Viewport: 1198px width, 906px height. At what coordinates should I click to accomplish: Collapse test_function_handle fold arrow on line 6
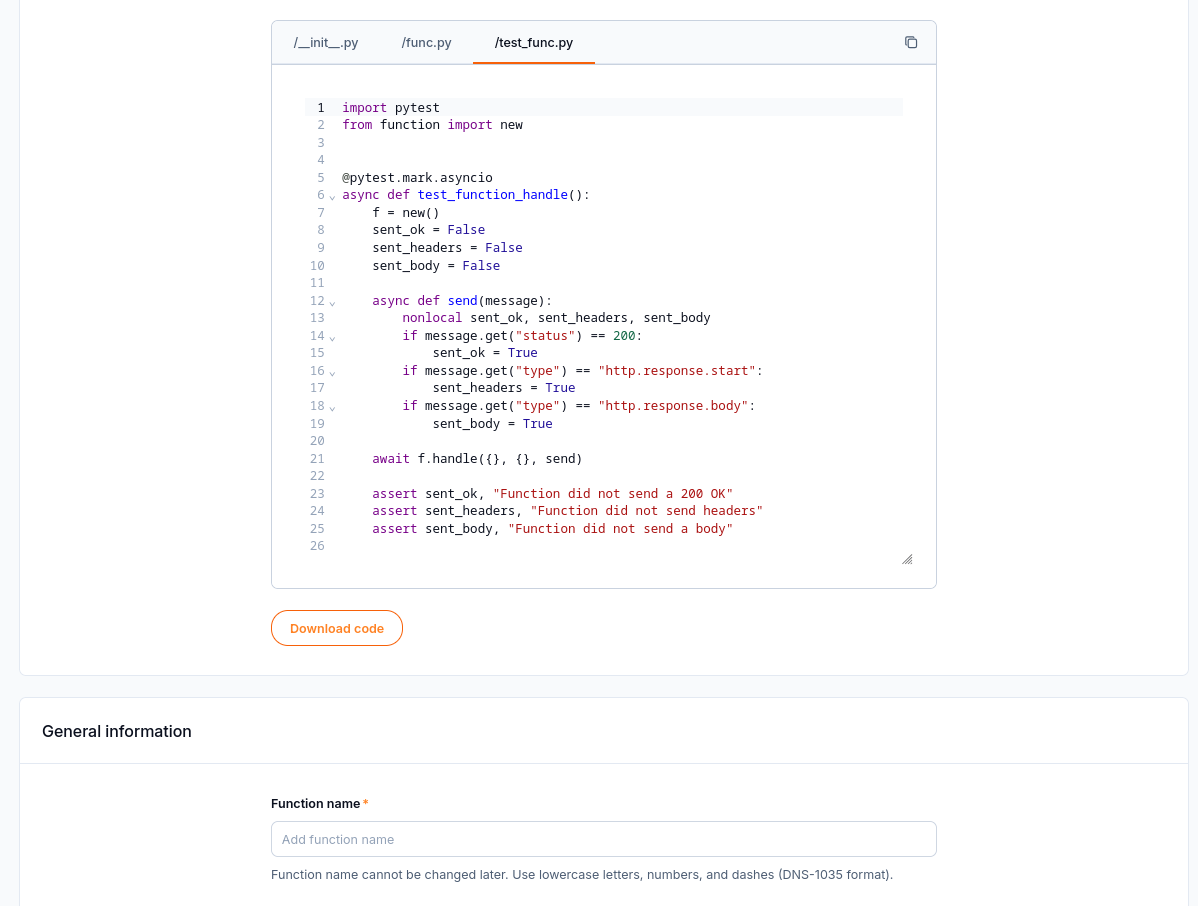coord(332,196)
